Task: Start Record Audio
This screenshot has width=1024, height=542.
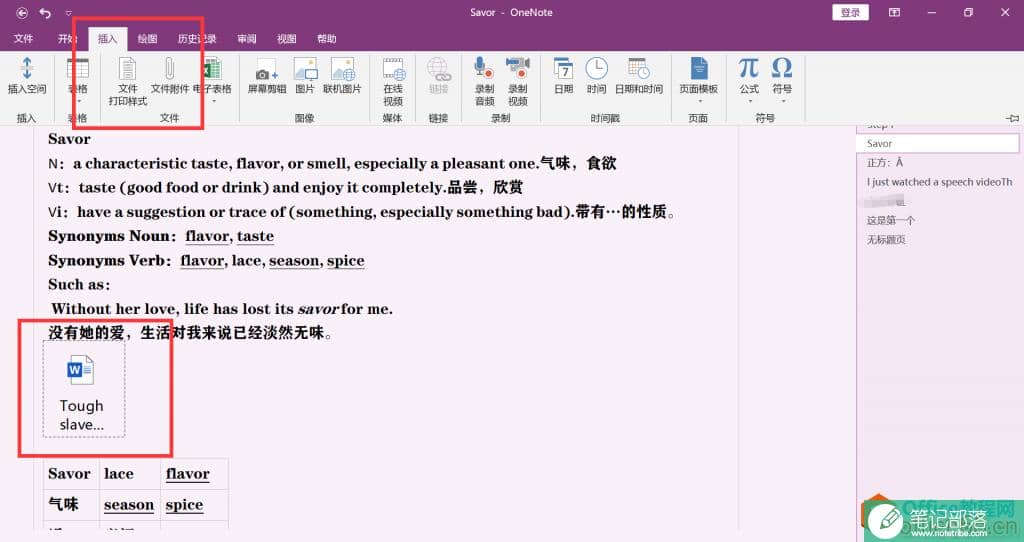Action: (x=484, y=69)
